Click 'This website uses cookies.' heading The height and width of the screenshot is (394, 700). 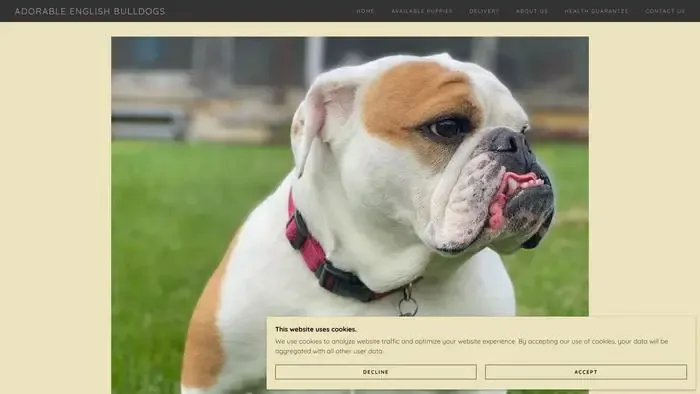click(x=316, y=329)
